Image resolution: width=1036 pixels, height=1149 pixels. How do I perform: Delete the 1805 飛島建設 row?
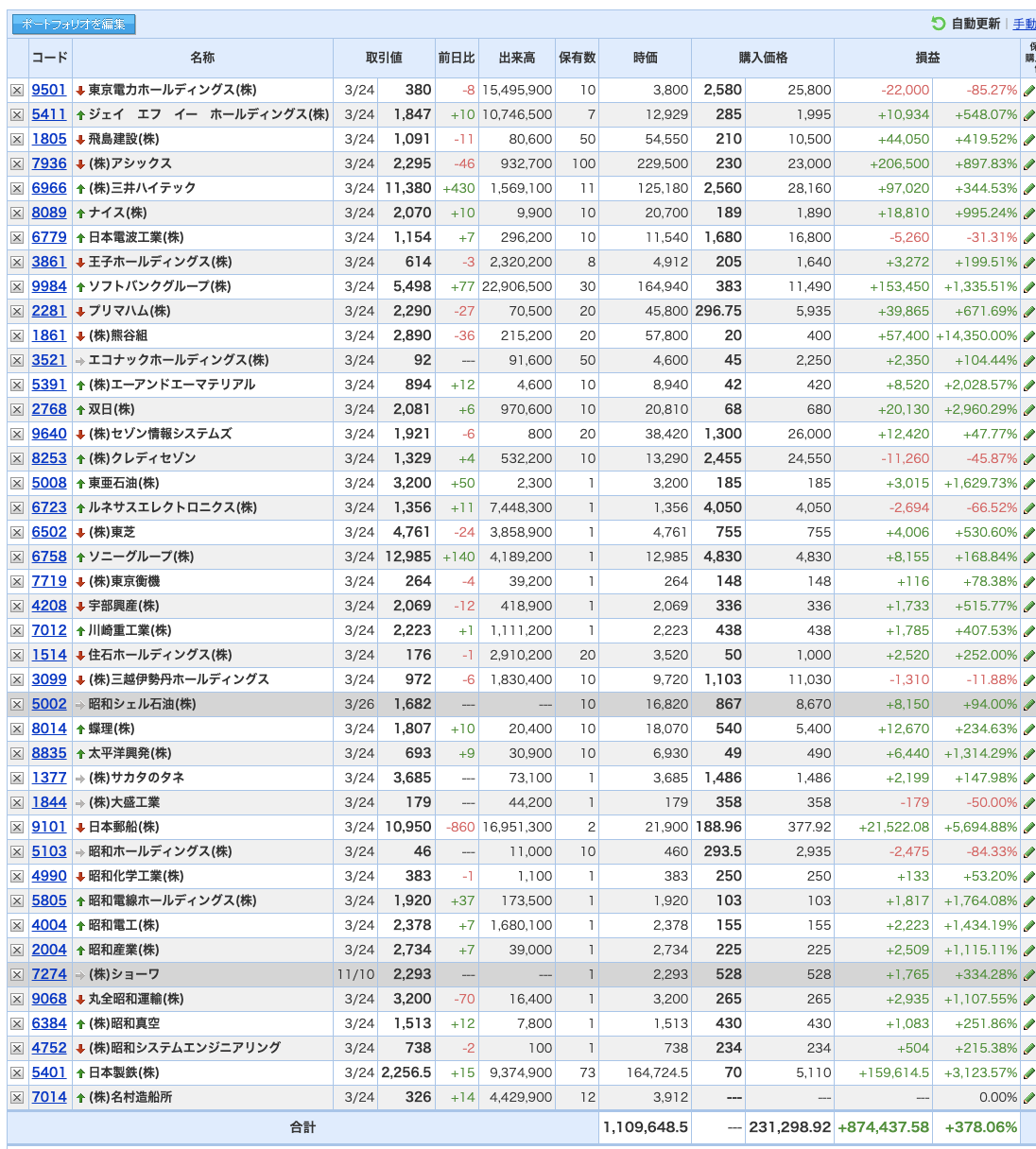pos(17,139)
